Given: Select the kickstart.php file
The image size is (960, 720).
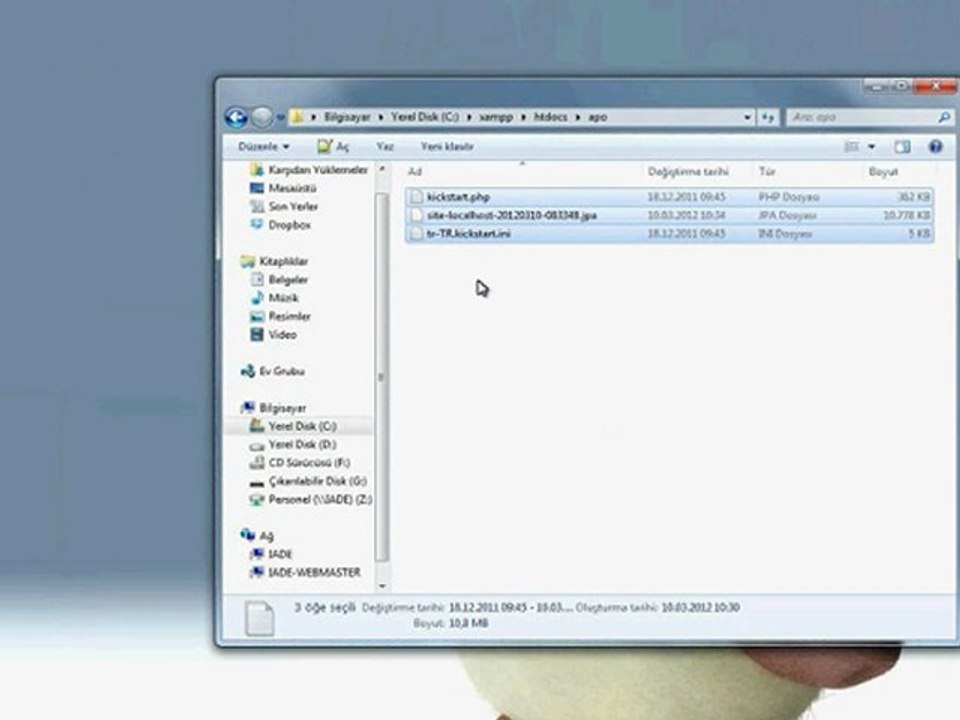Looking at the screenshot, I should point(669,197).
